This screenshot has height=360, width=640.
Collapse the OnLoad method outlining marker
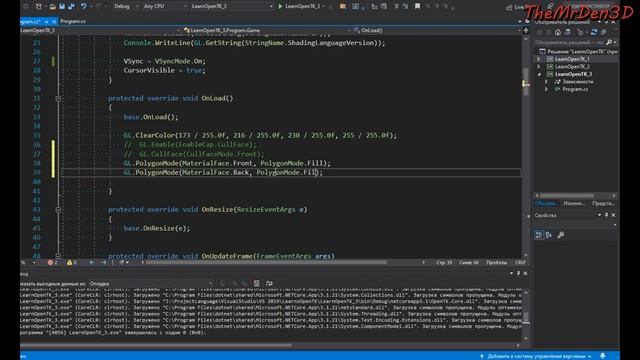(58, 98)
